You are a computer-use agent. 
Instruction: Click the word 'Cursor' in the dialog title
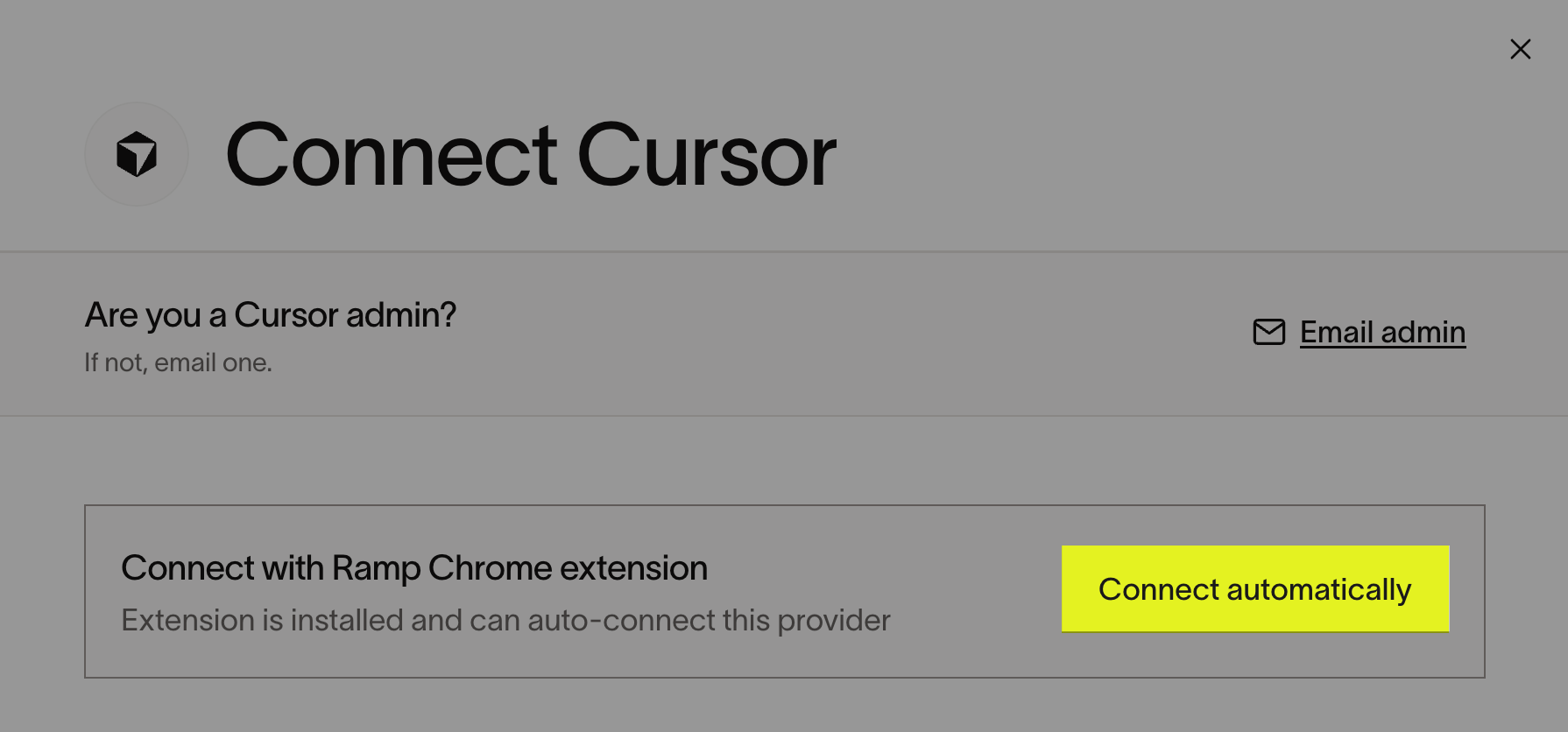707,156
